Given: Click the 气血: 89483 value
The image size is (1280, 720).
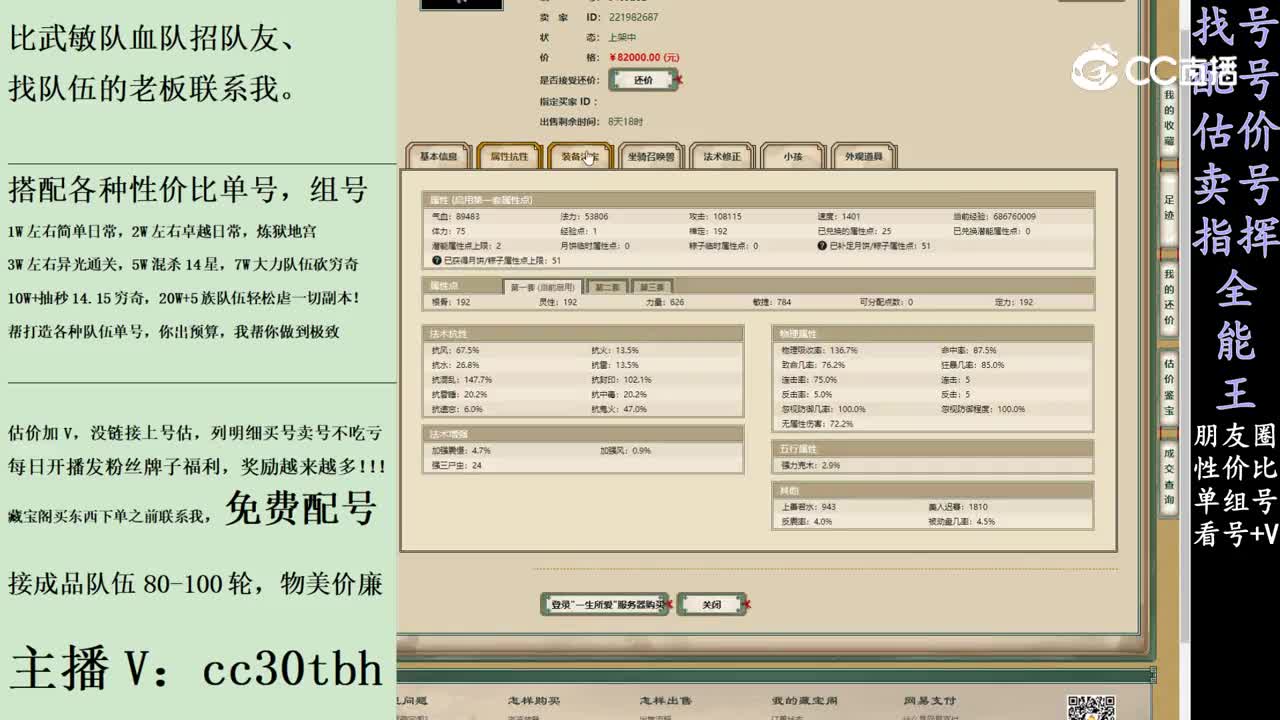Looking at the screenshot, I should click(x=455, y=216).
